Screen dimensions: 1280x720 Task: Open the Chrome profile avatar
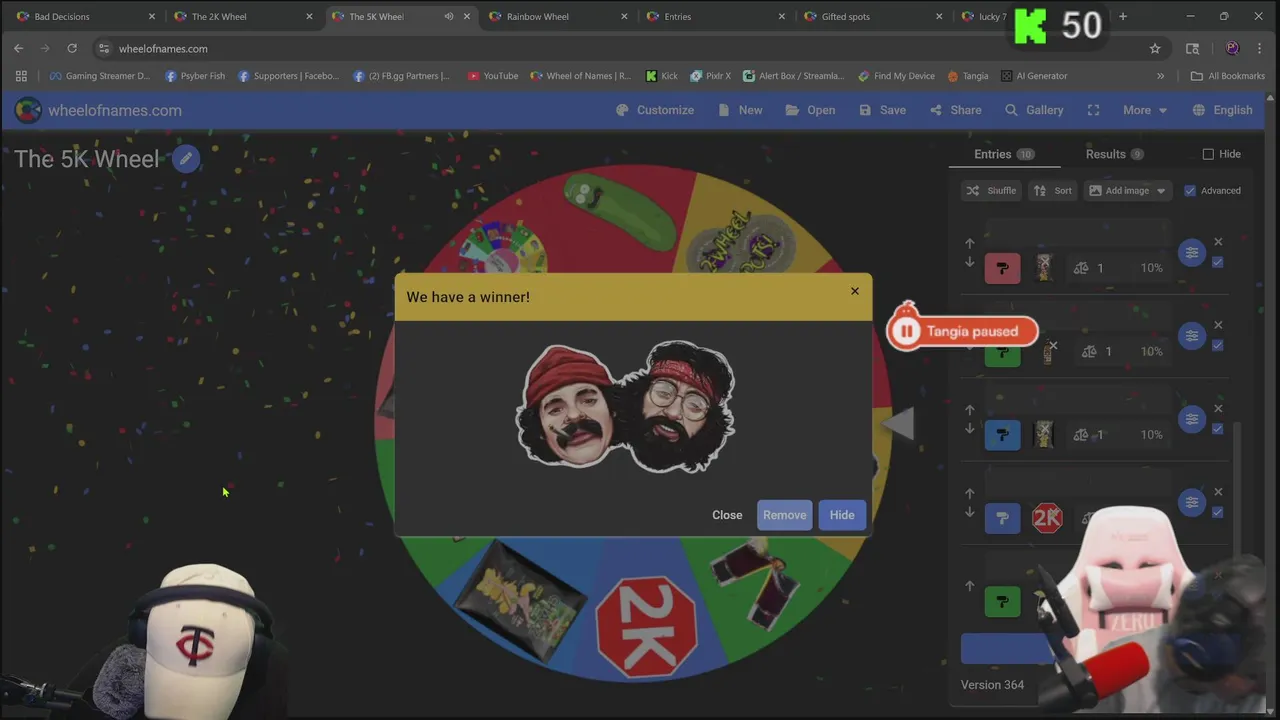pyautogui.click(x=1232, y=48)
